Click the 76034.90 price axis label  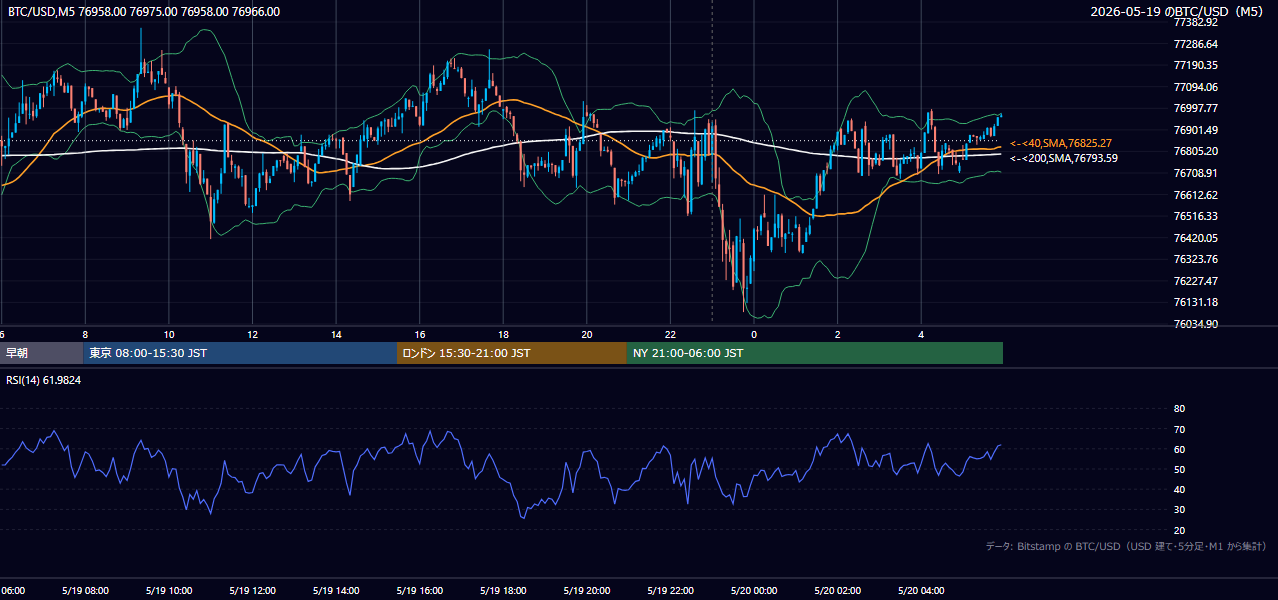coord(1196,324)
